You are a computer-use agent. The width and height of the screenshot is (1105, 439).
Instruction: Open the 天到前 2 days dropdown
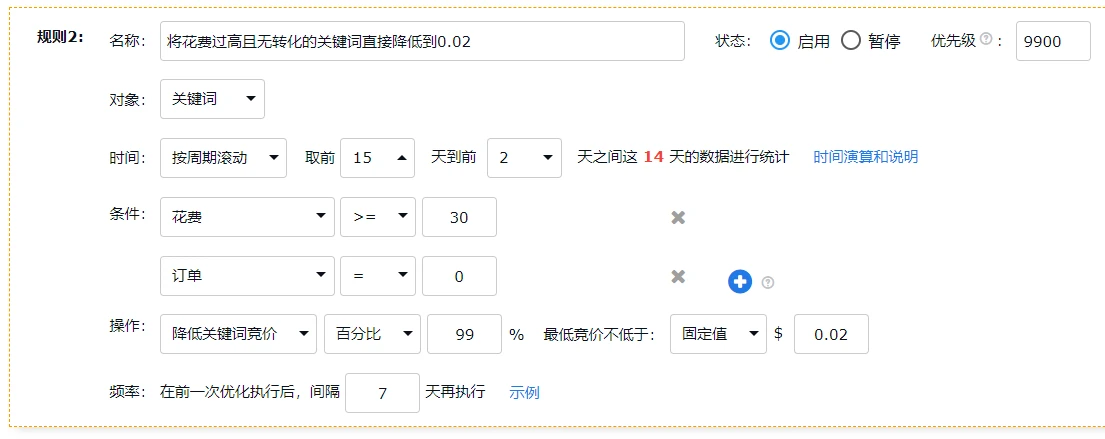[x=523, y=158]
